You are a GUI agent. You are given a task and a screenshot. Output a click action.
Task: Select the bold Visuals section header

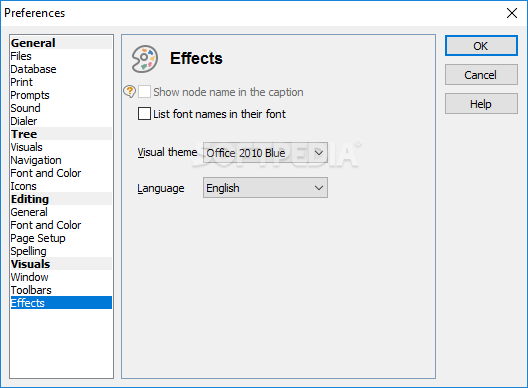[61, 264]
